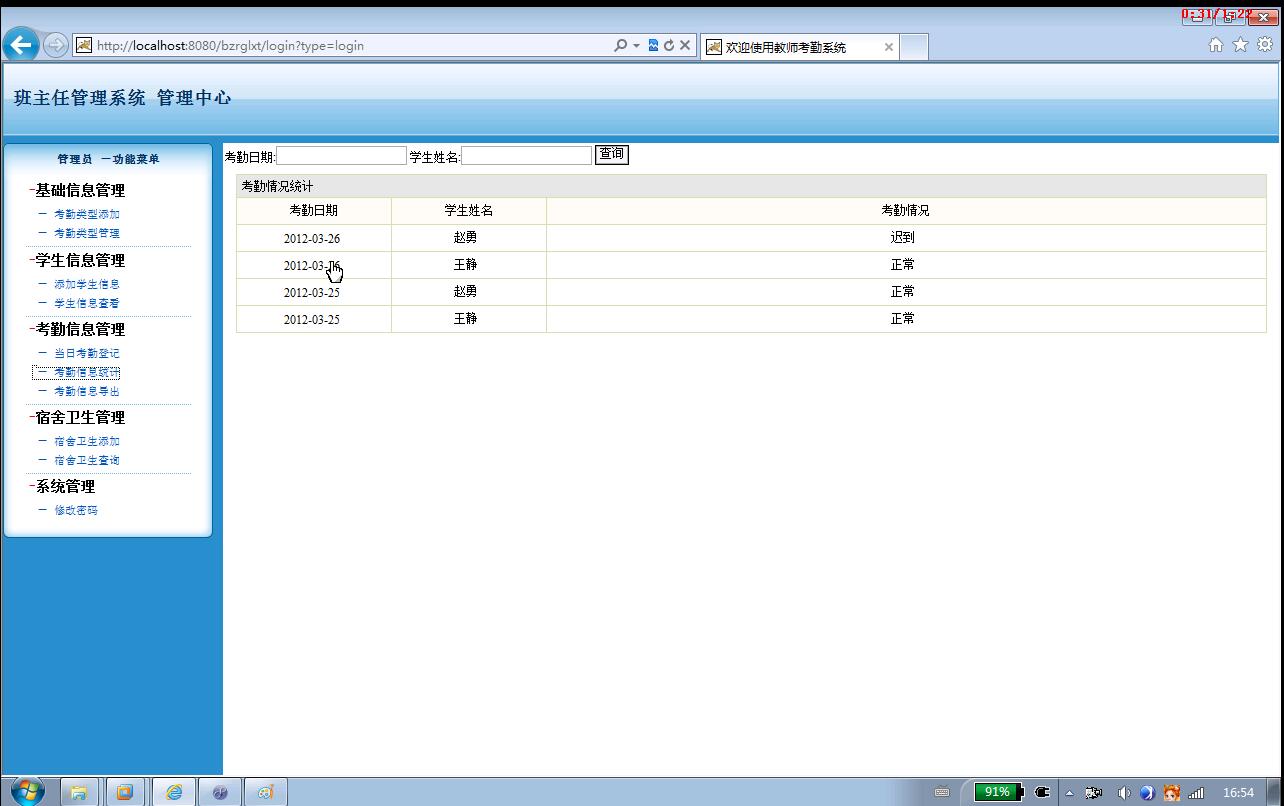Viewport: 1284px width, 806px height.
Task: Open 添加学生信息 menu link
Action: click(x=86, y=284)
